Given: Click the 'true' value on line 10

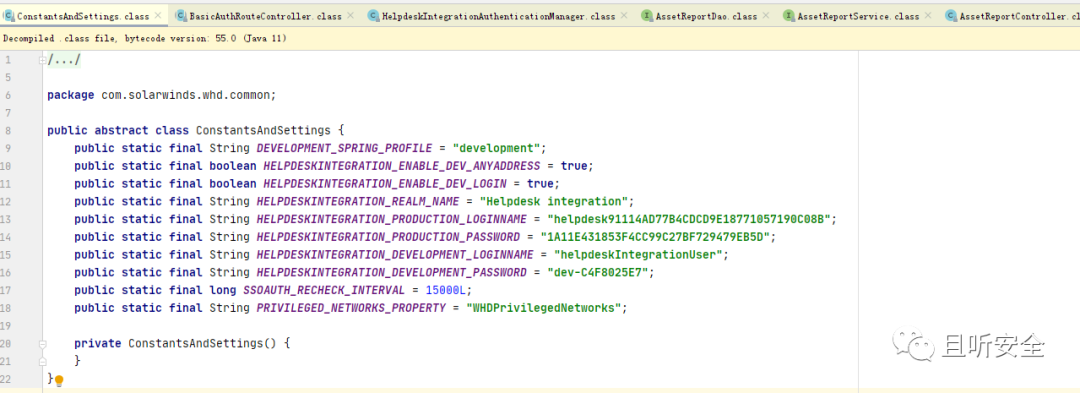Looking at the screenshot, I should (574, 166).
